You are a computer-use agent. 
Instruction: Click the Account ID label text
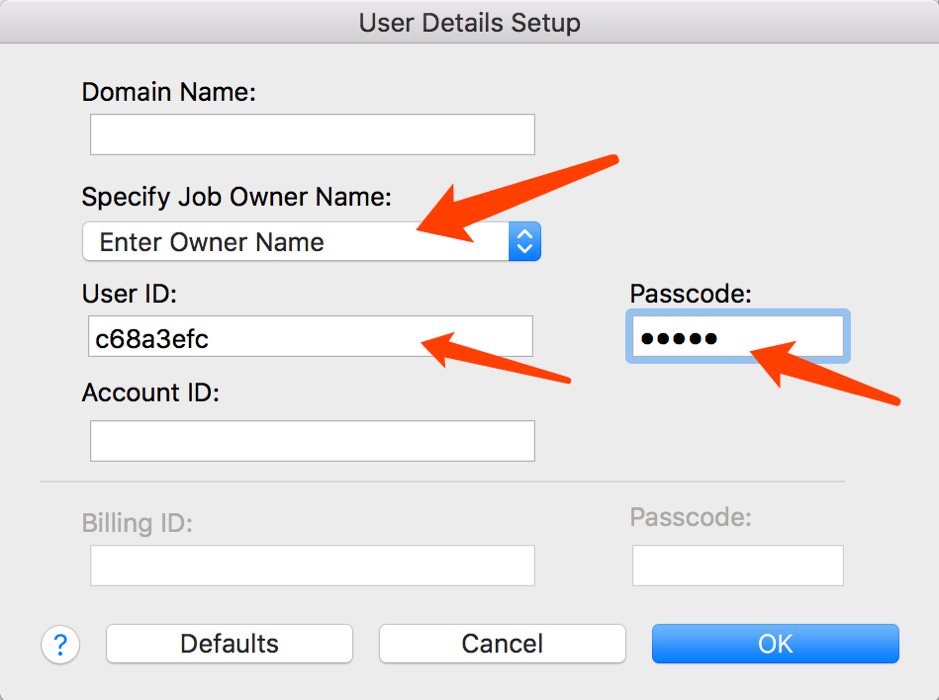point(150,393)
